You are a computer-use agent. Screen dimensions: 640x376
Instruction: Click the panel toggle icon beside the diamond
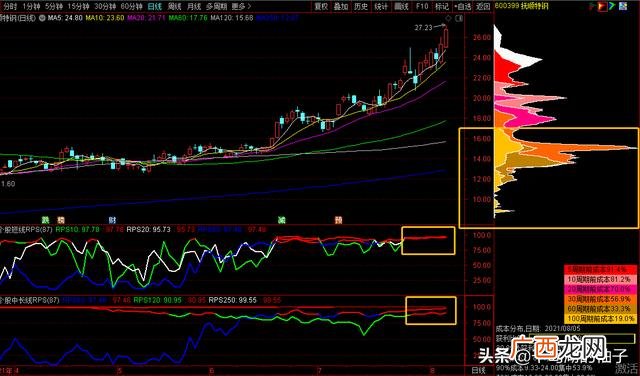point(459,18)
